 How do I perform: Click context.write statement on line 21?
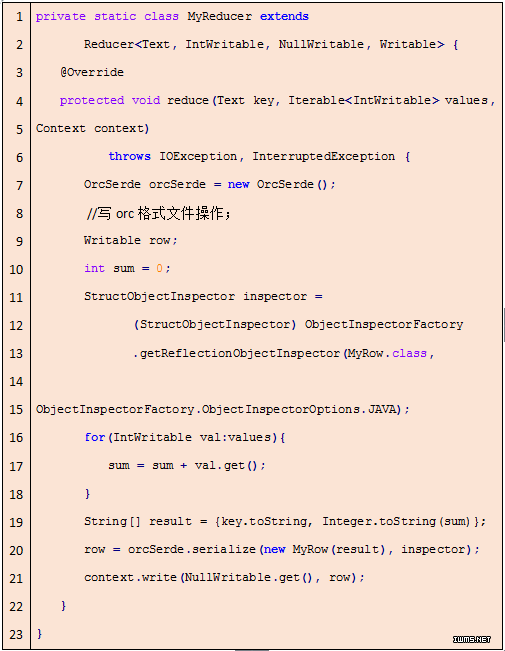click(x=224, y=578)
